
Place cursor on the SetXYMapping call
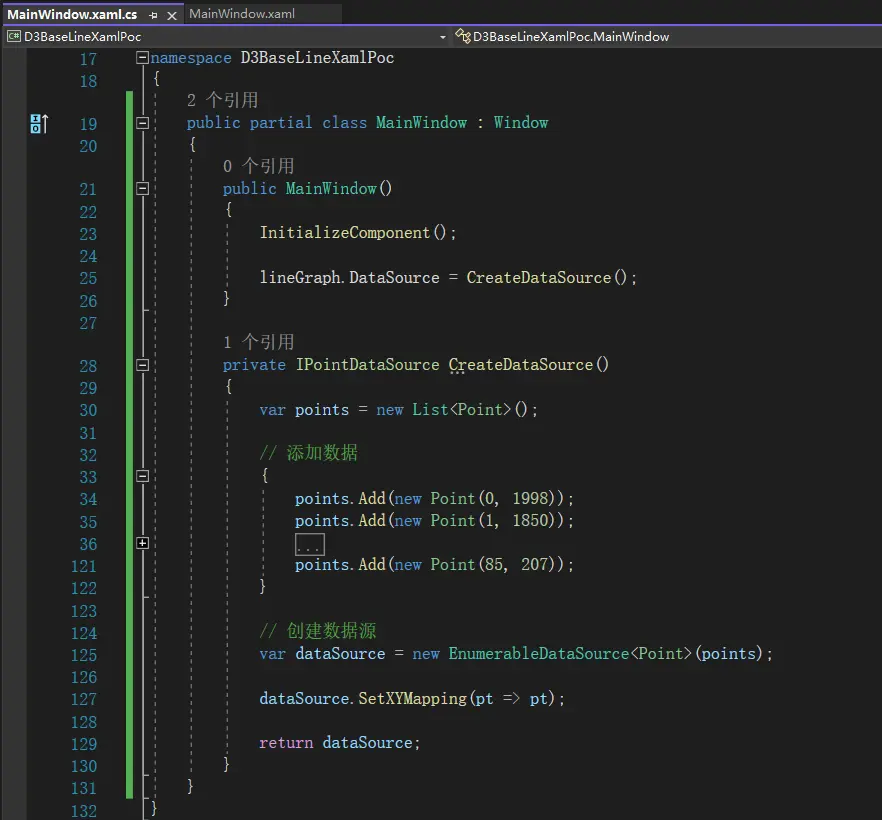click(x=412, y=699)
